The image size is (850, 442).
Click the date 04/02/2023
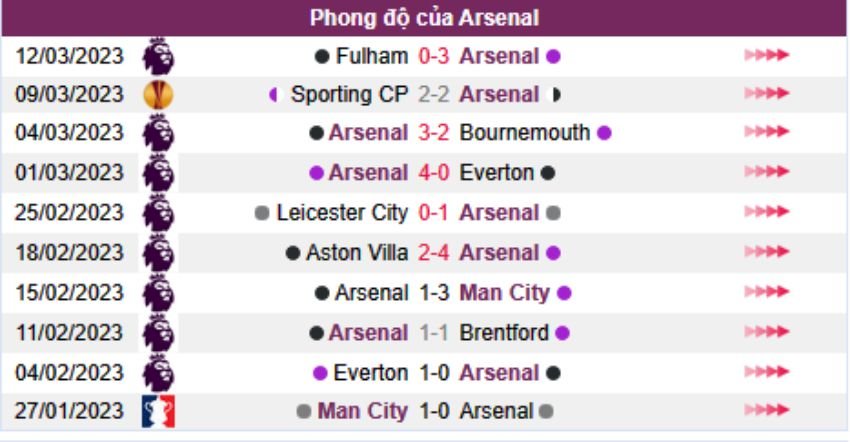coord(69,373)
